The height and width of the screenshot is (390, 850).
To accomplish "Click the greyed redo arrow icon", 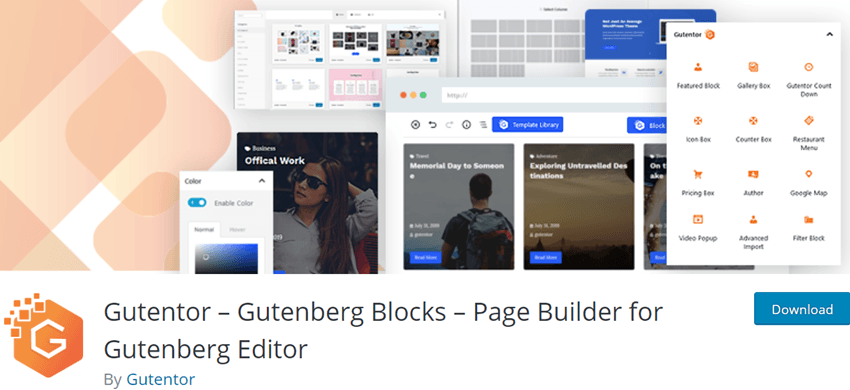I will [449, 125].
